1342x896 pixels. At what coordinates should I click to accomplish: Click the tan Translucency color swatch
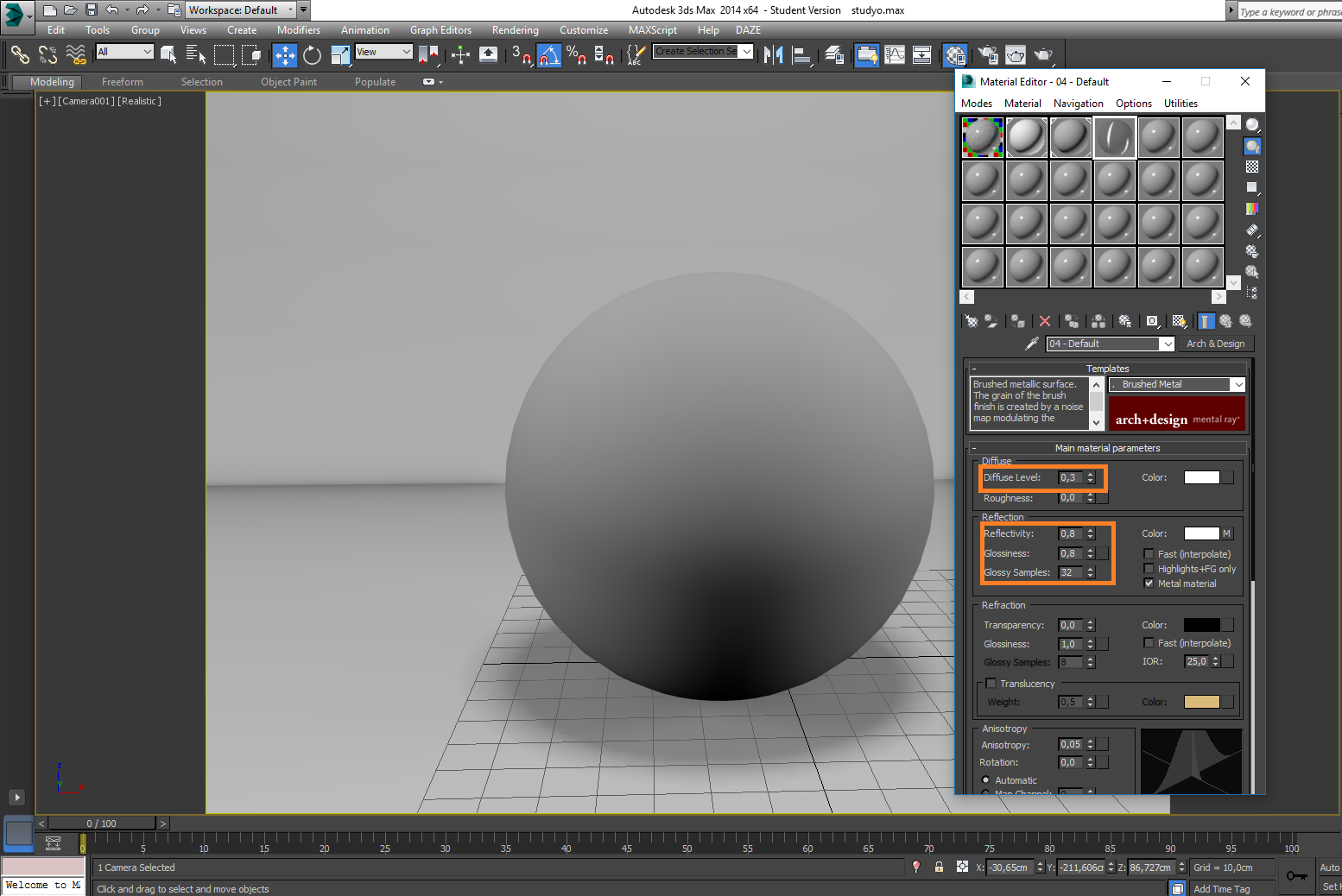1201,702
